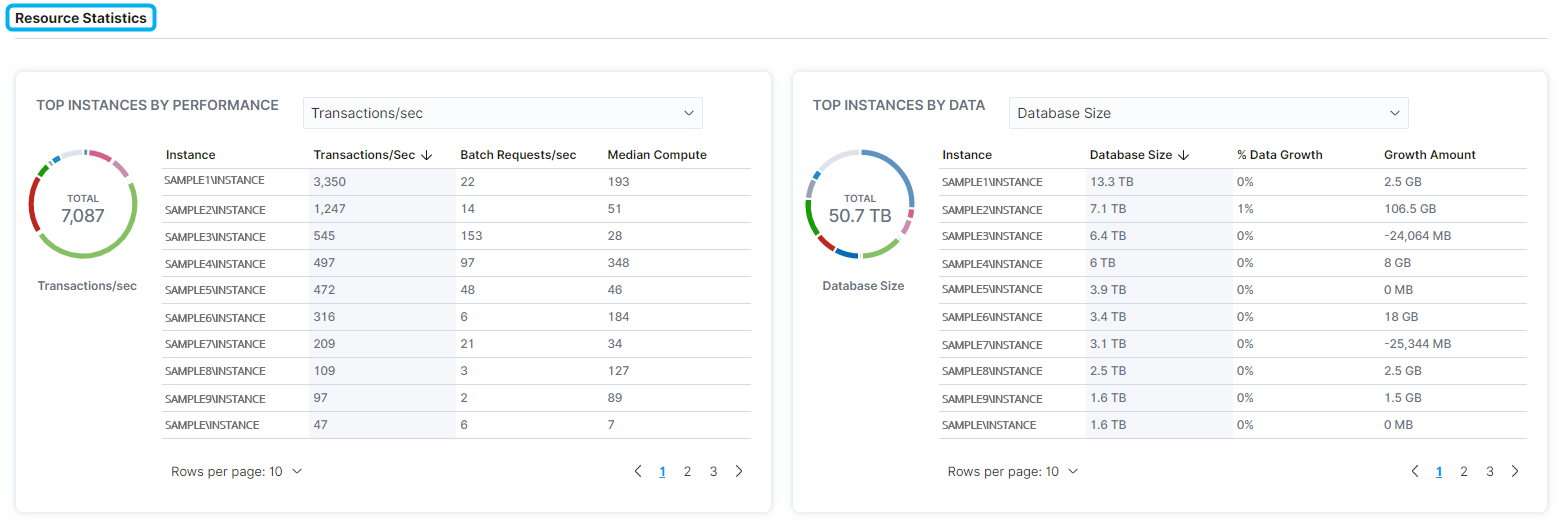Viewport: 1564px width, 522px height.
Task: Click the Transactions/sec total donut chart
Action: (x=82, y=207)
